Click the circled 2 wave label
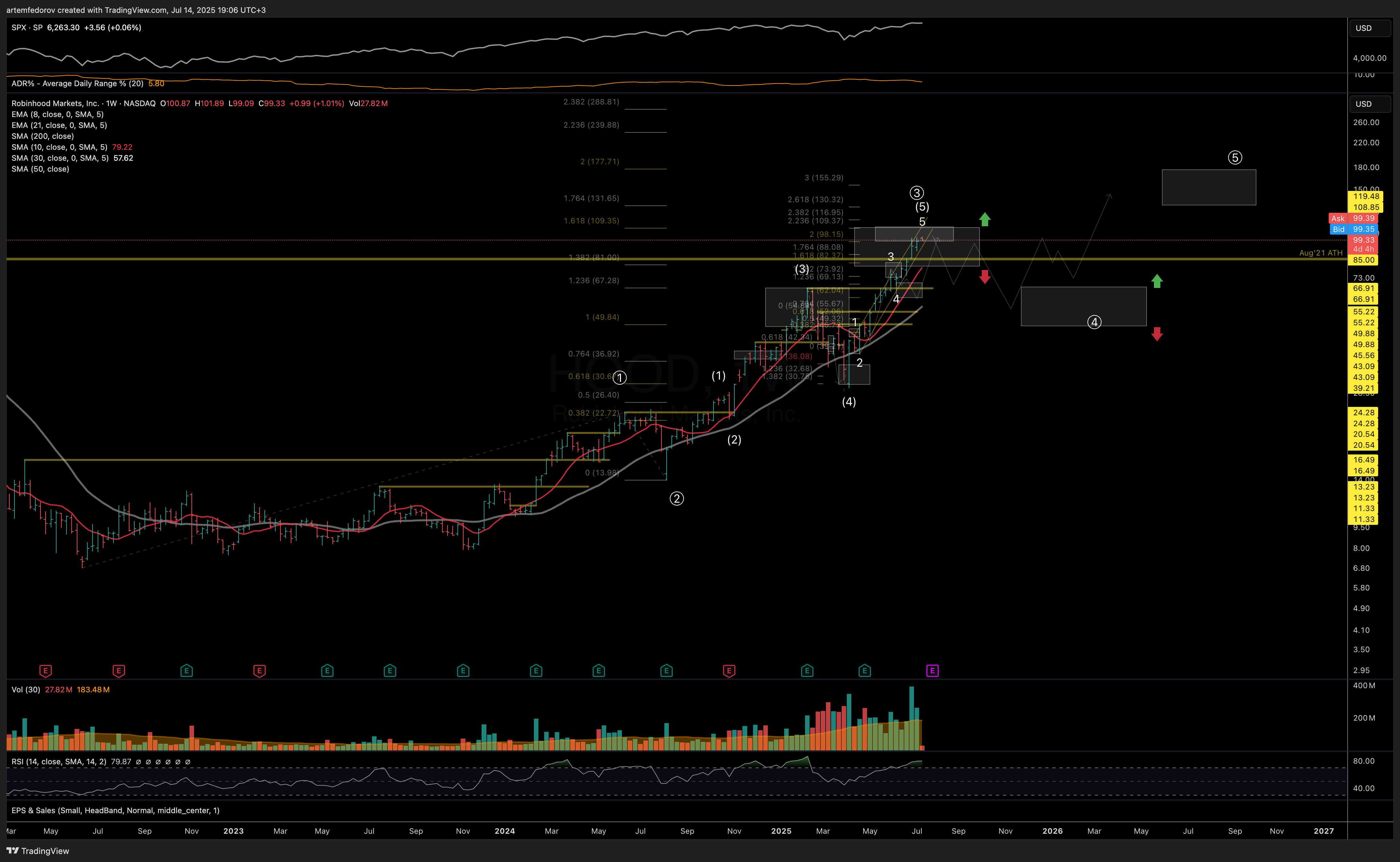 click(x=676, y=499)
